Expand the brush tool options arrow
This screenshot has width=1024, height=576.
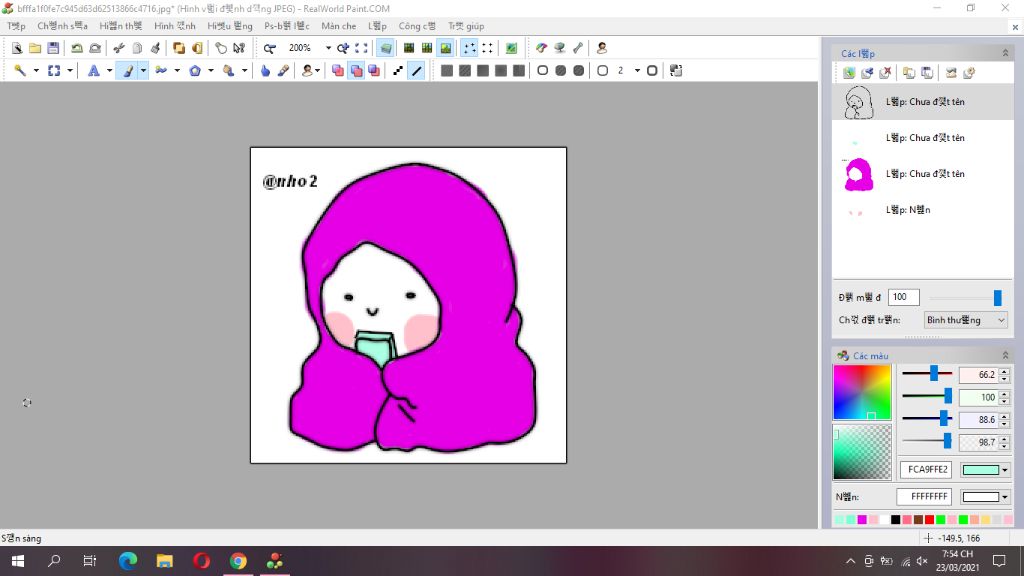[x=143, y=71]
